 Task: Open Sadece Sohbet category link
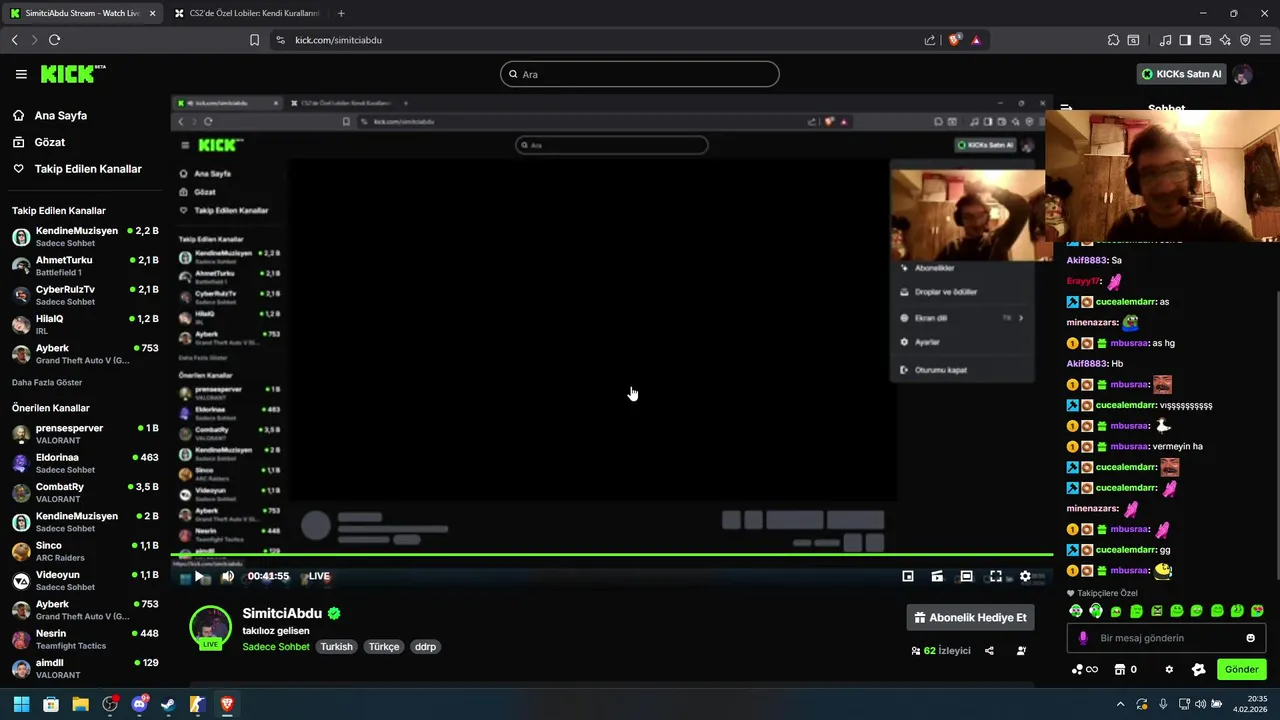pos(276,647)
